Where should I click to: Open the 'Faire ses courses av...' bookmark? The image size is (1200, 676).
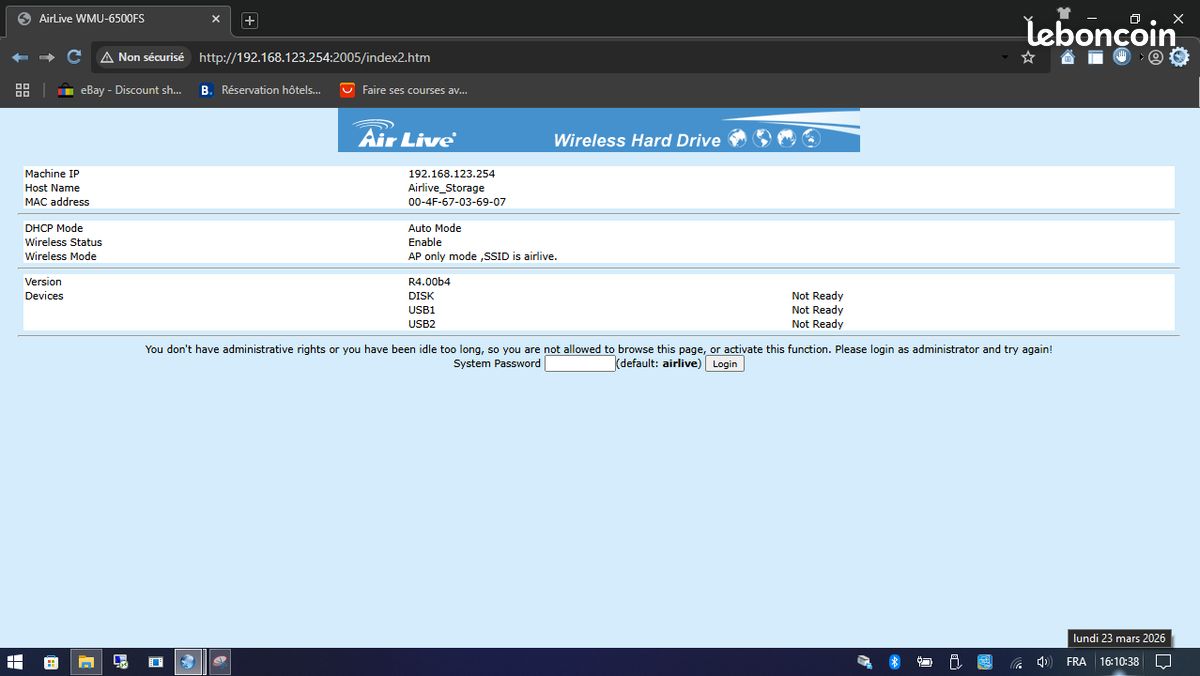(x=403, y=90)
